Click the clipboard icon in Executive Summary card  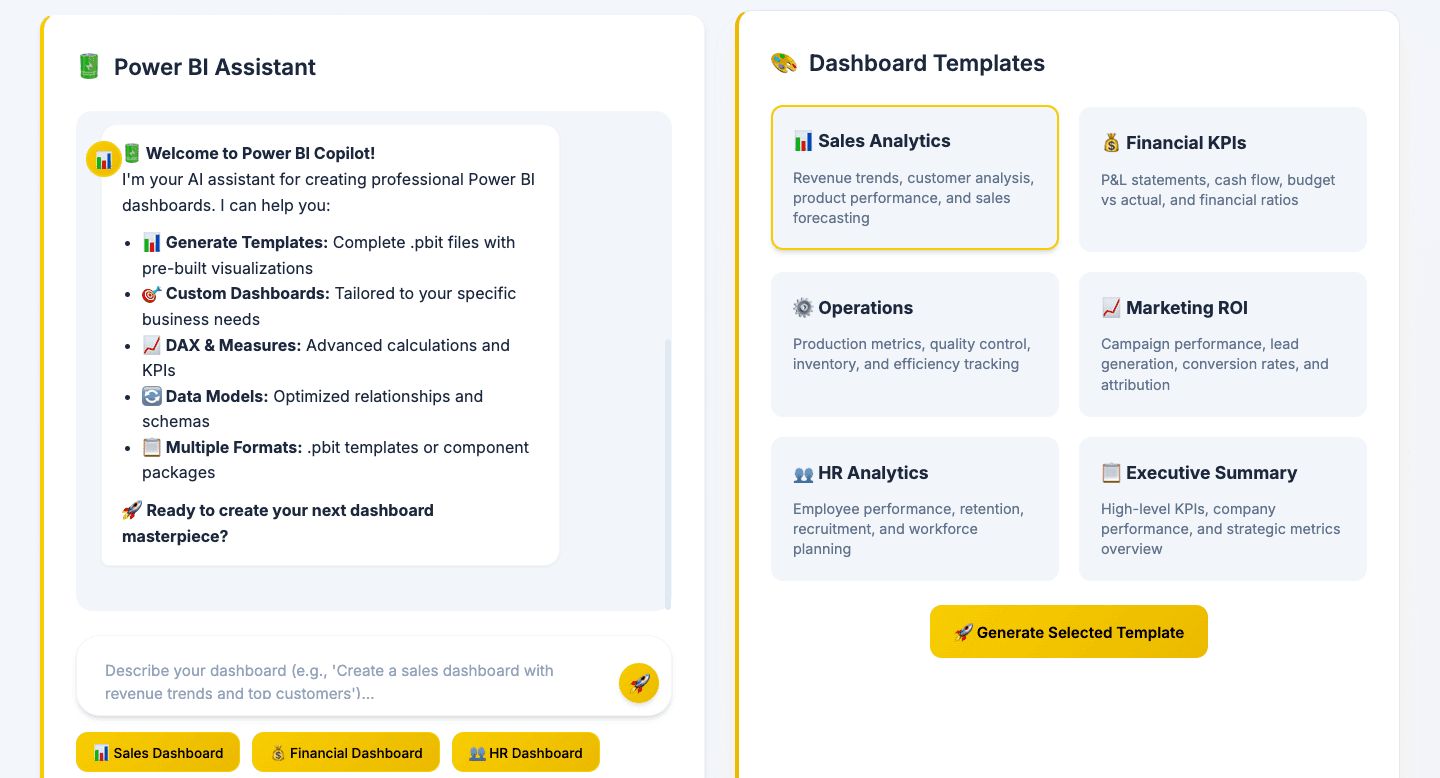coord(1111,473)
